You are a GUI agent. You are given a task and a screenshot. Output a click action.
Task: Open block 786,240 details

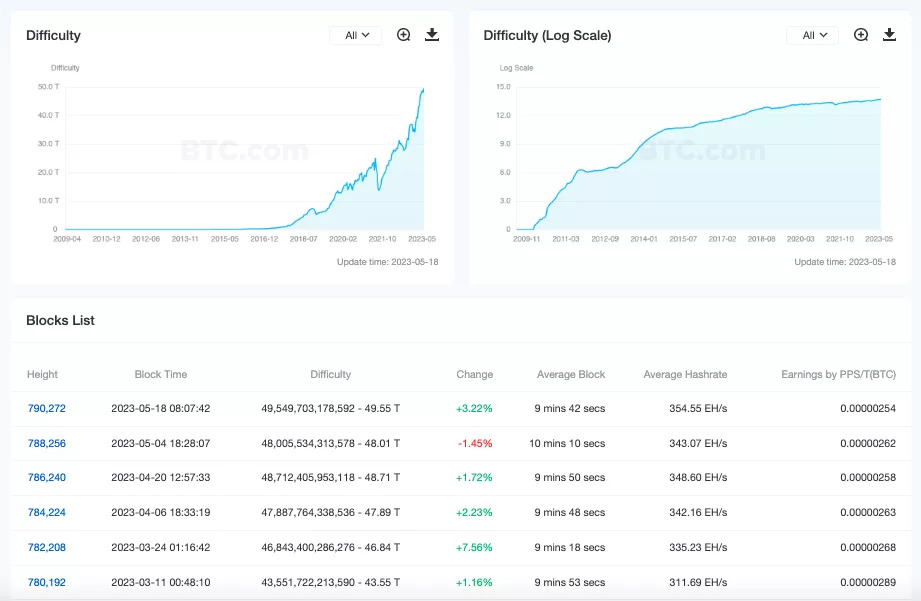47,478
